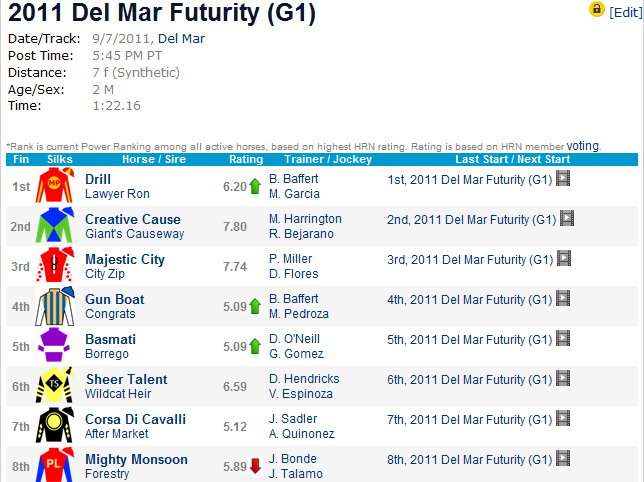This screenshot has height=482, width=644.
Task: Click the video replay icon for Corsa Di Cavalli
Action: (x=563, y=419)
